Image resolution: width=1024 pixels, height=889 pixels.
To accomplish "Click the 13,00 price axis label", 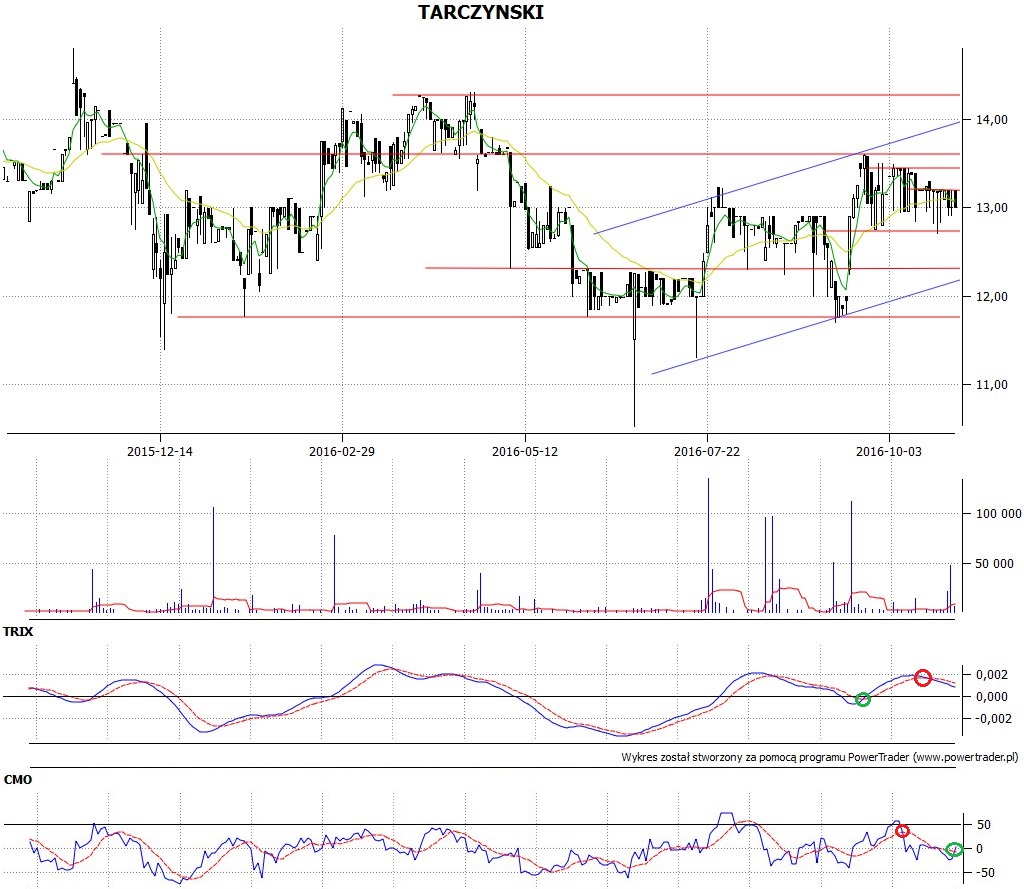I will point(992,208).
